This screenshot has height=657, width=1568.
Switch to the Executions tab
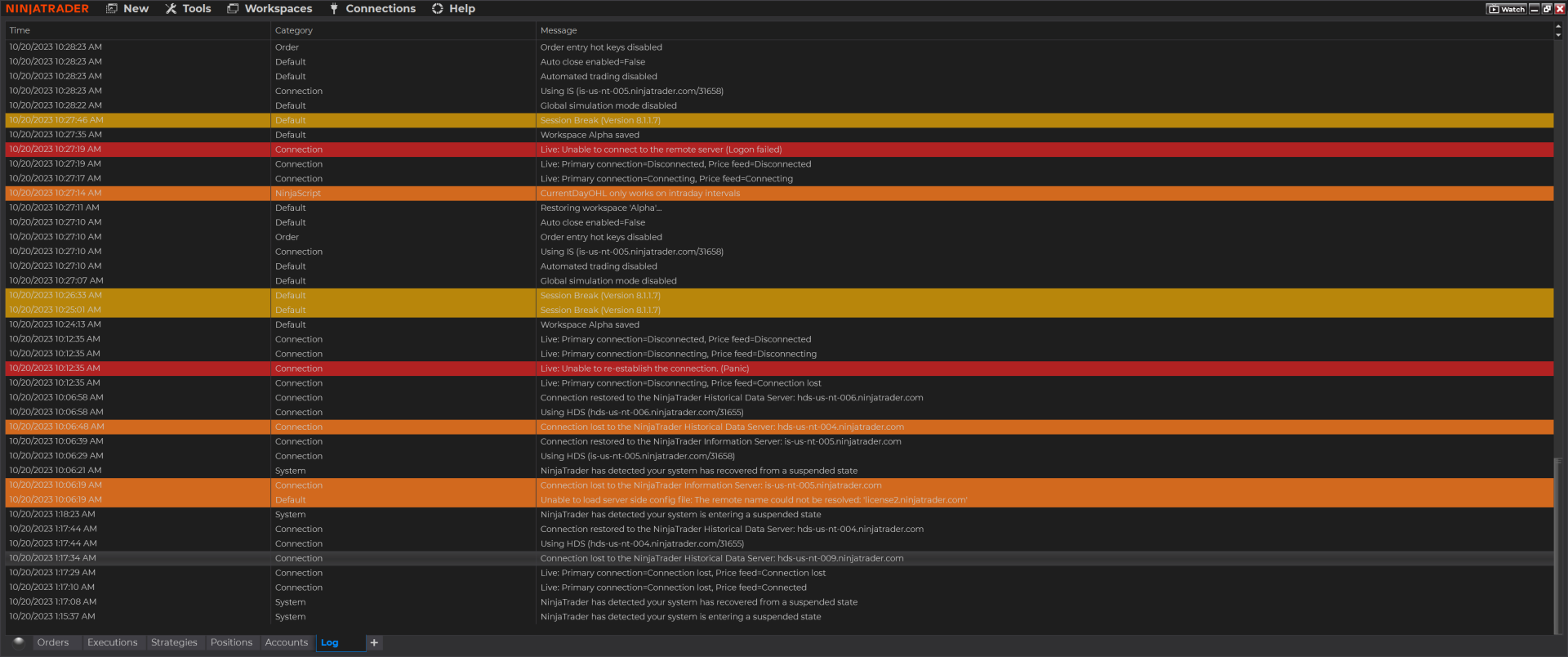click(113, 643)
